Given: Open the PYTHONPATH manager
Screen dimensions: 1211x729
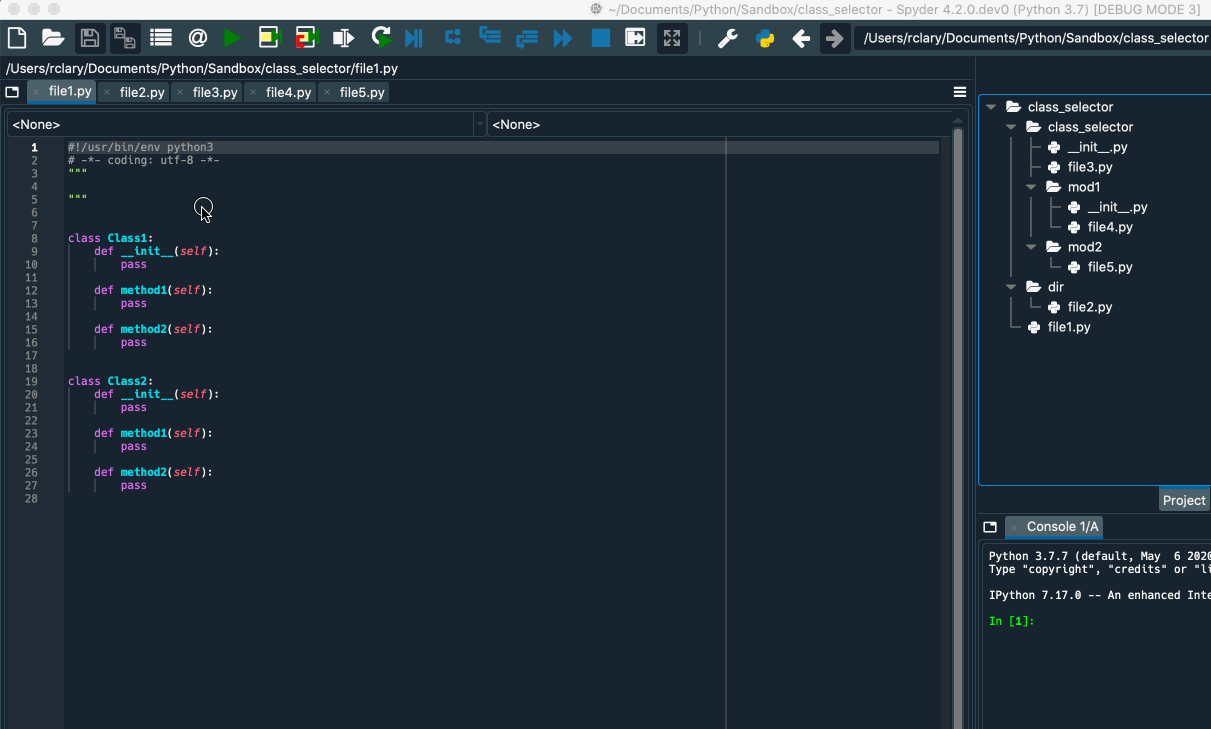Looking at the screenshot, I should (x=764, y=38).
